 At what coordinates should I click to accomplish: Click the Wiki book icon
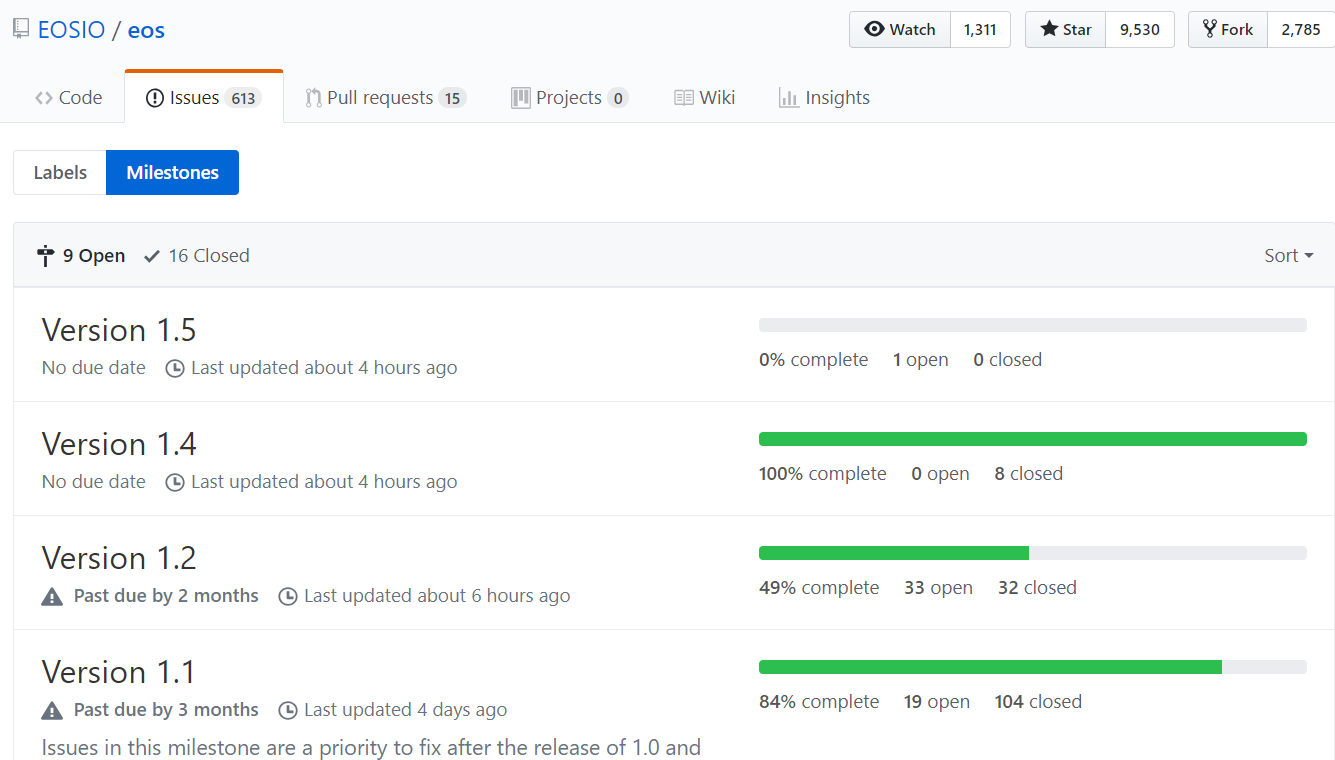(684, 98)
